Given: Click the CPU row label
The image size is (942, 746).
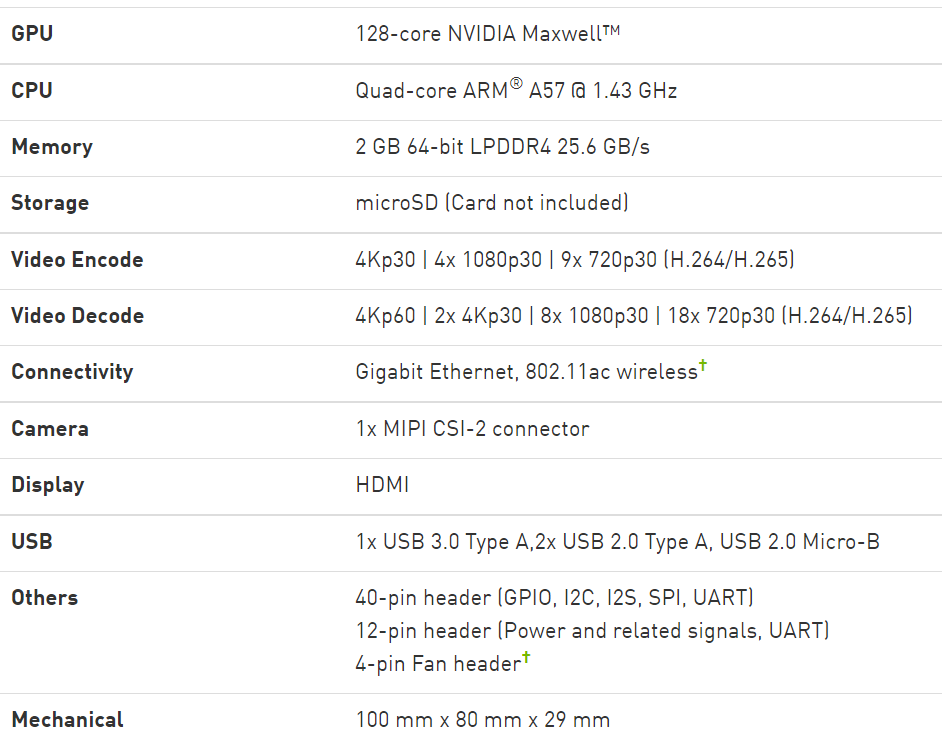Looking at the screenshot, I should (32, 91).
